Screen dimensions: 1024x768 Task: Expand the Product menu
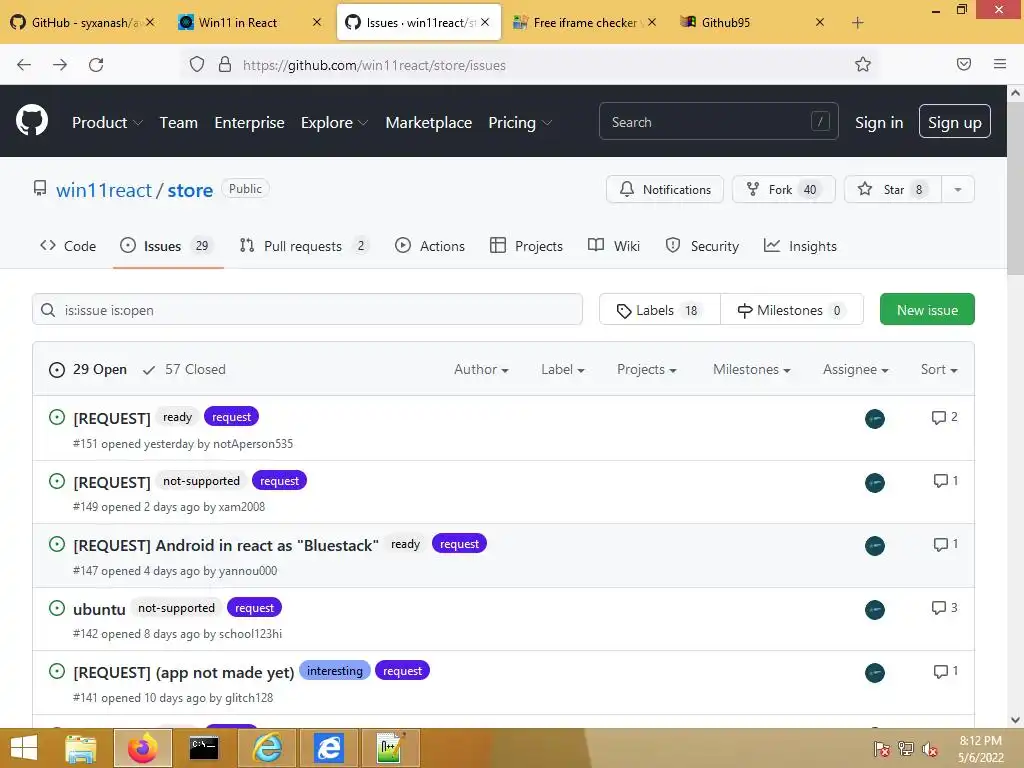[x=107, y=123]
